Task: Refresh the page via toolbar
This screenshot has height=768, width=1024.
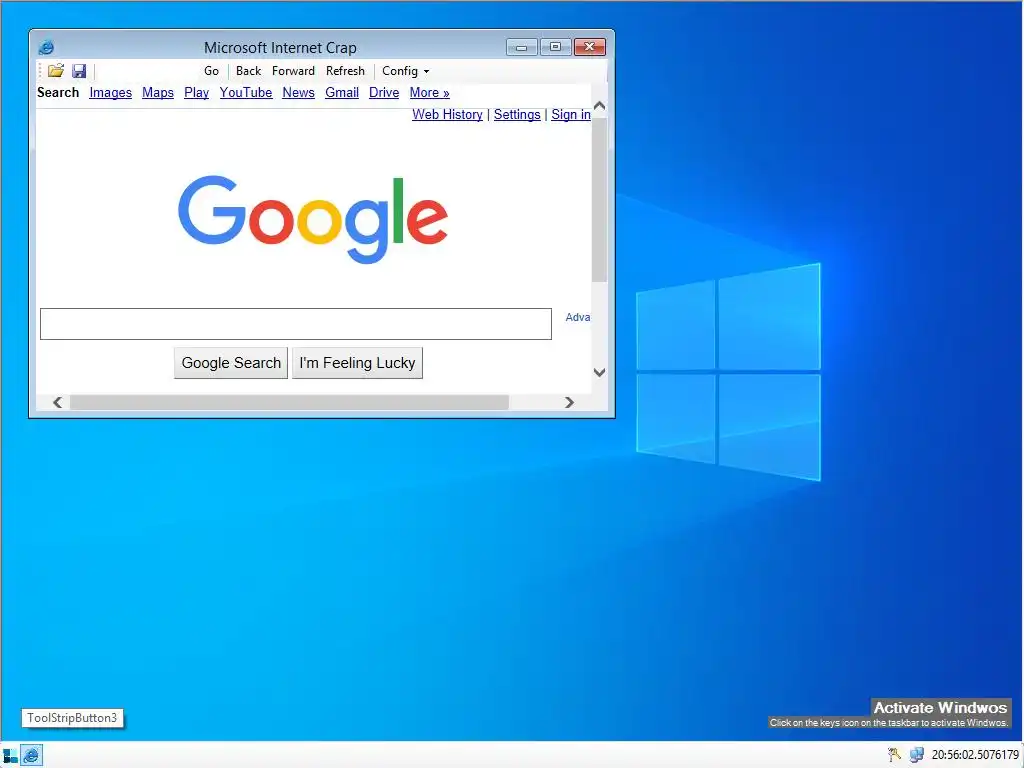Action: pyautogui.click(x=345, y=71)
